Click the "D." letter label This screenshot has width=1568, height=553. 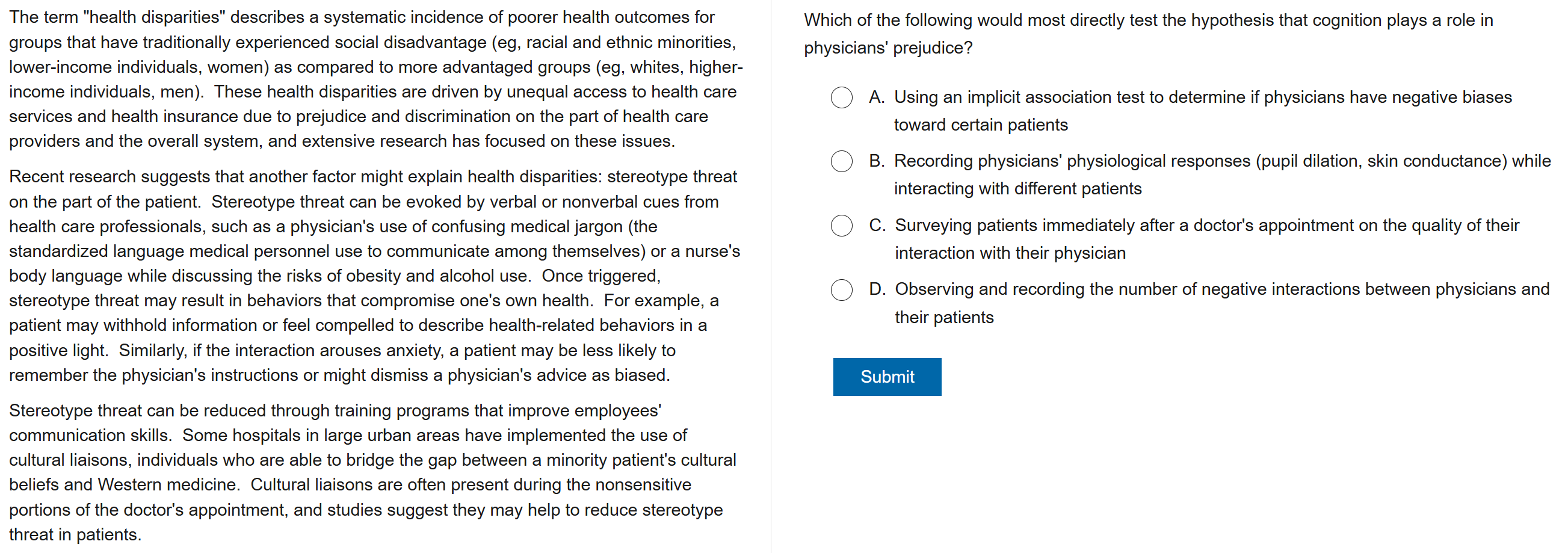[x=877, y=289]
